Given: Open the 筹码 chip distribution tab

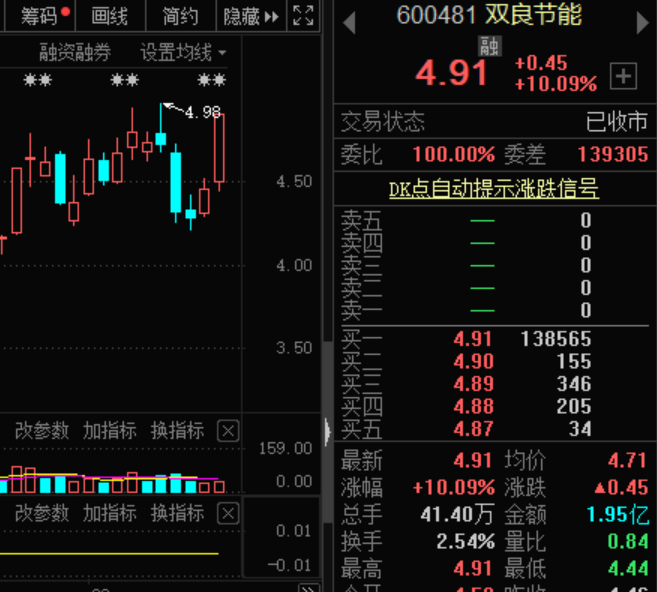Looking at the screenshot, I should (x=40, y=16).
